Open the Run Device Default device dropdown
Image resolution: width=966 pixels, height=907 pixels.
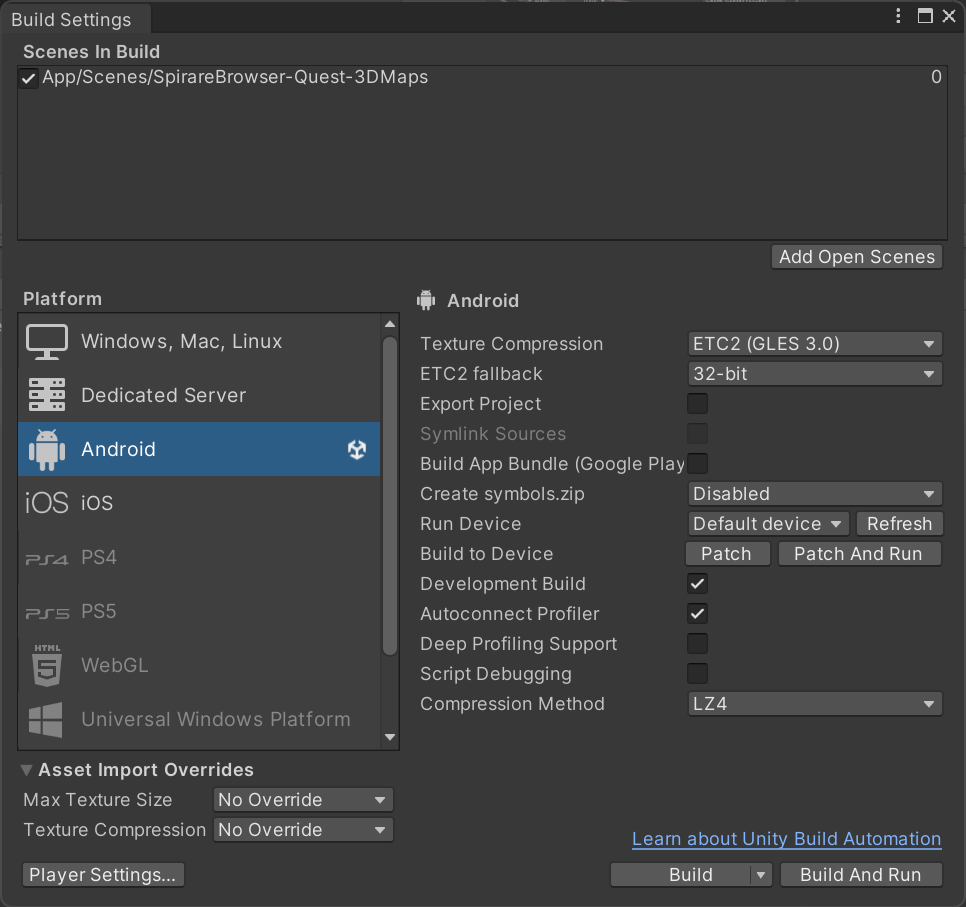click(x=768, y=524)
